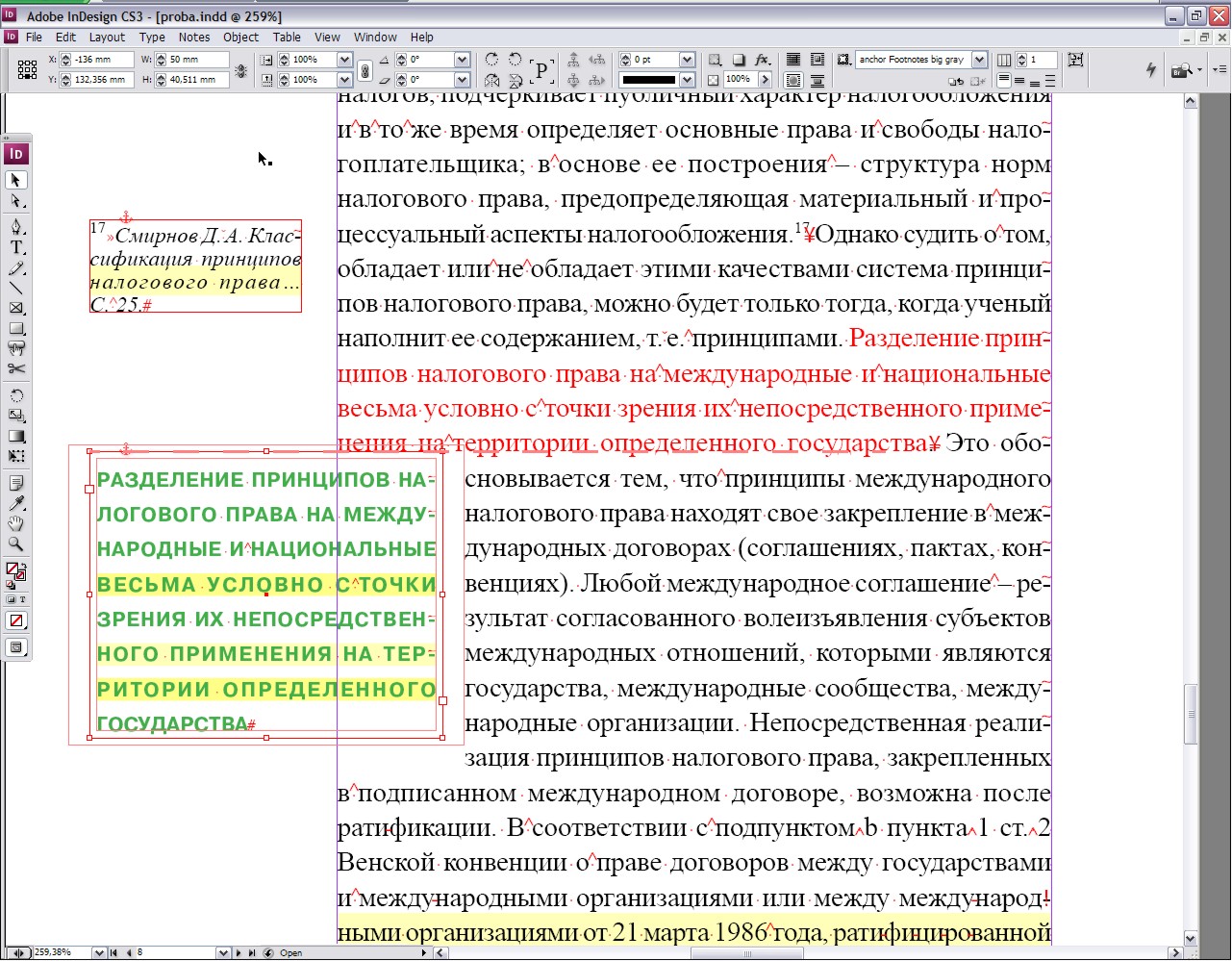The width and height of the screenshot is (1232, 961).
Task: Select the Type tool
Action: (x=16, y=248)
